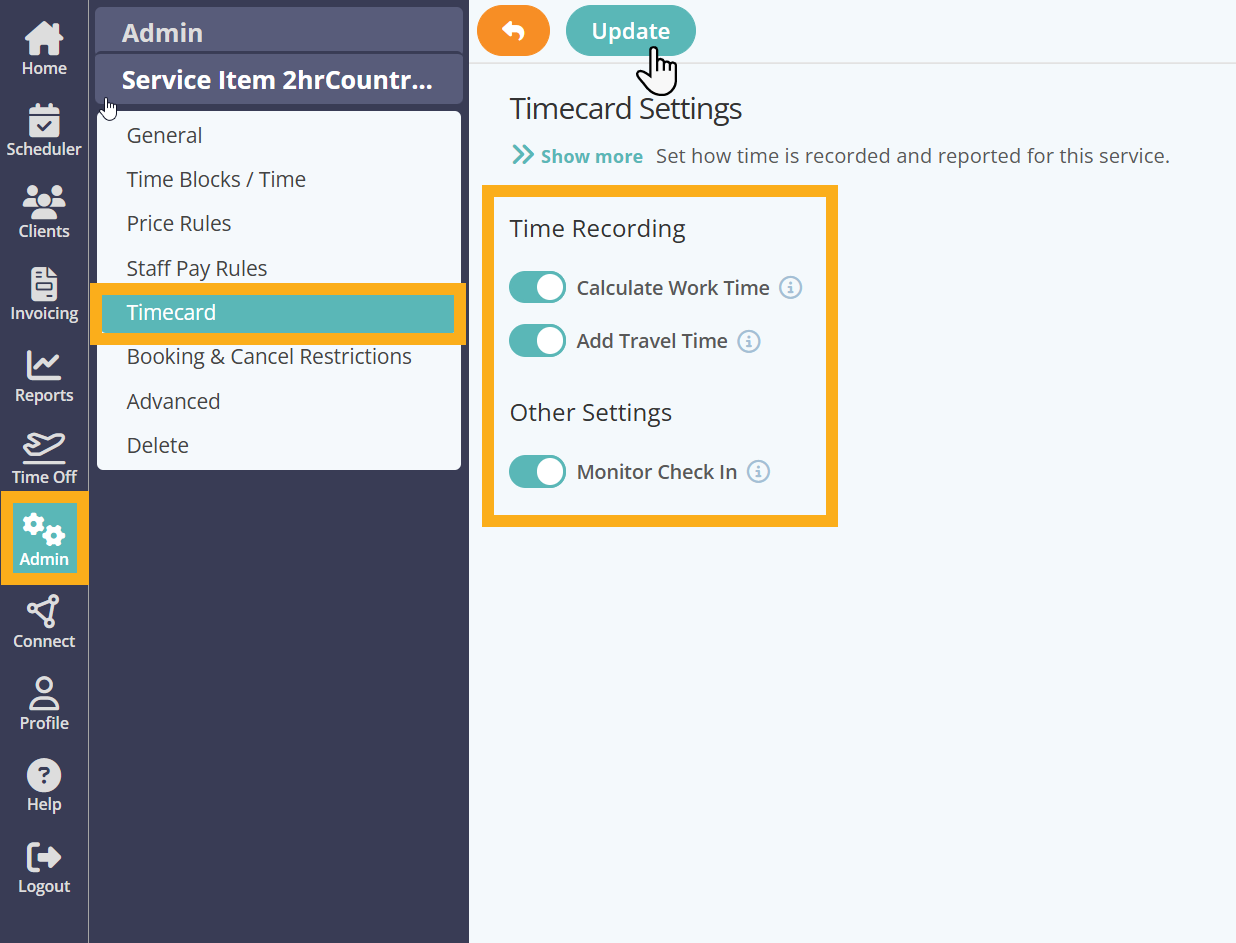1236x943 pixels.
Task: Open Monitor Check In info tooltip
Action: pyautogui.click(x=758, y=471)
